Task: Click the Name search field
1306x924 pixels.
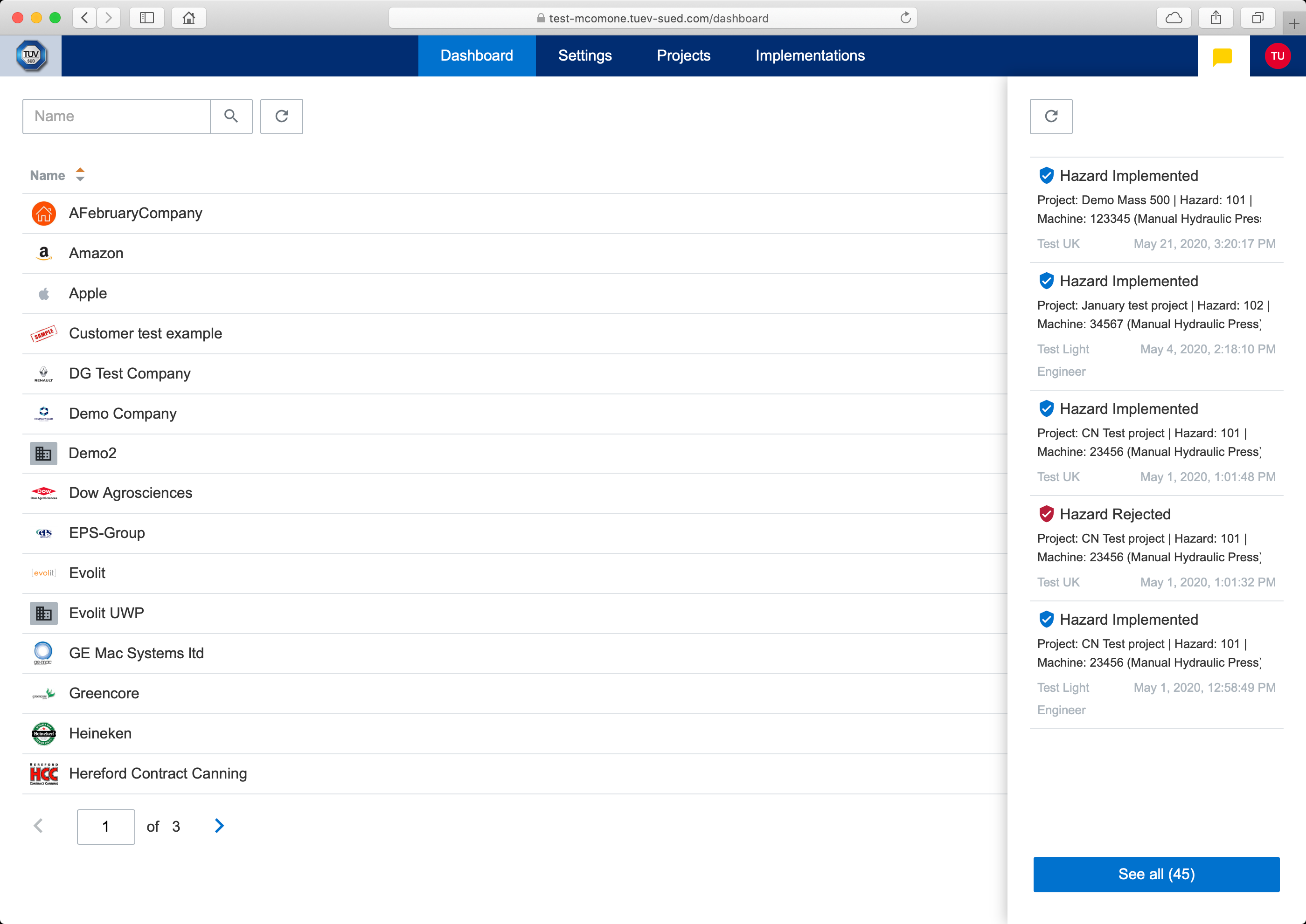Action: pos(117,116)
